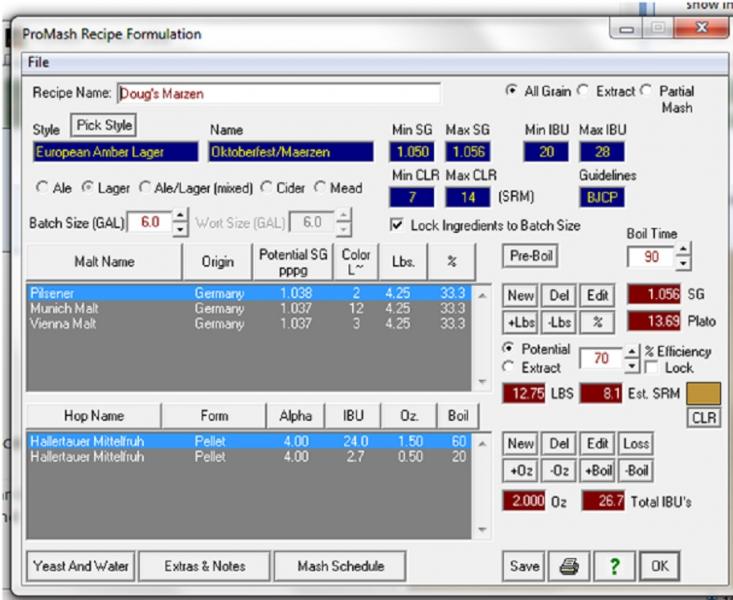Click the Batch Size value field
The height and width of the screenshot is (600, 733).
click(x=150, y=222)
